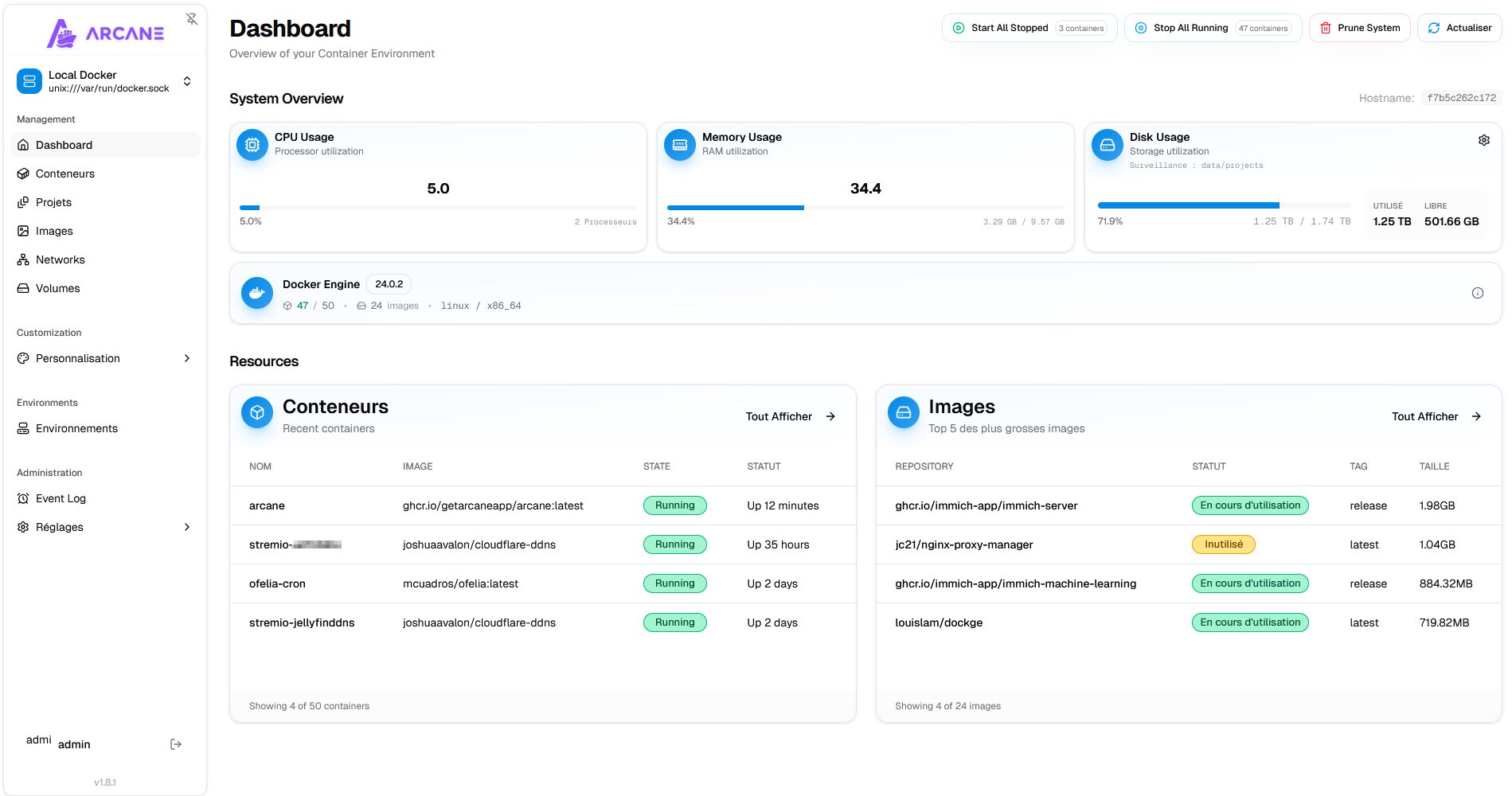The height and width of the screenshot is (796, 1512).
Task: Open Disk Usage settings gear
Action: pos(1483,140)
